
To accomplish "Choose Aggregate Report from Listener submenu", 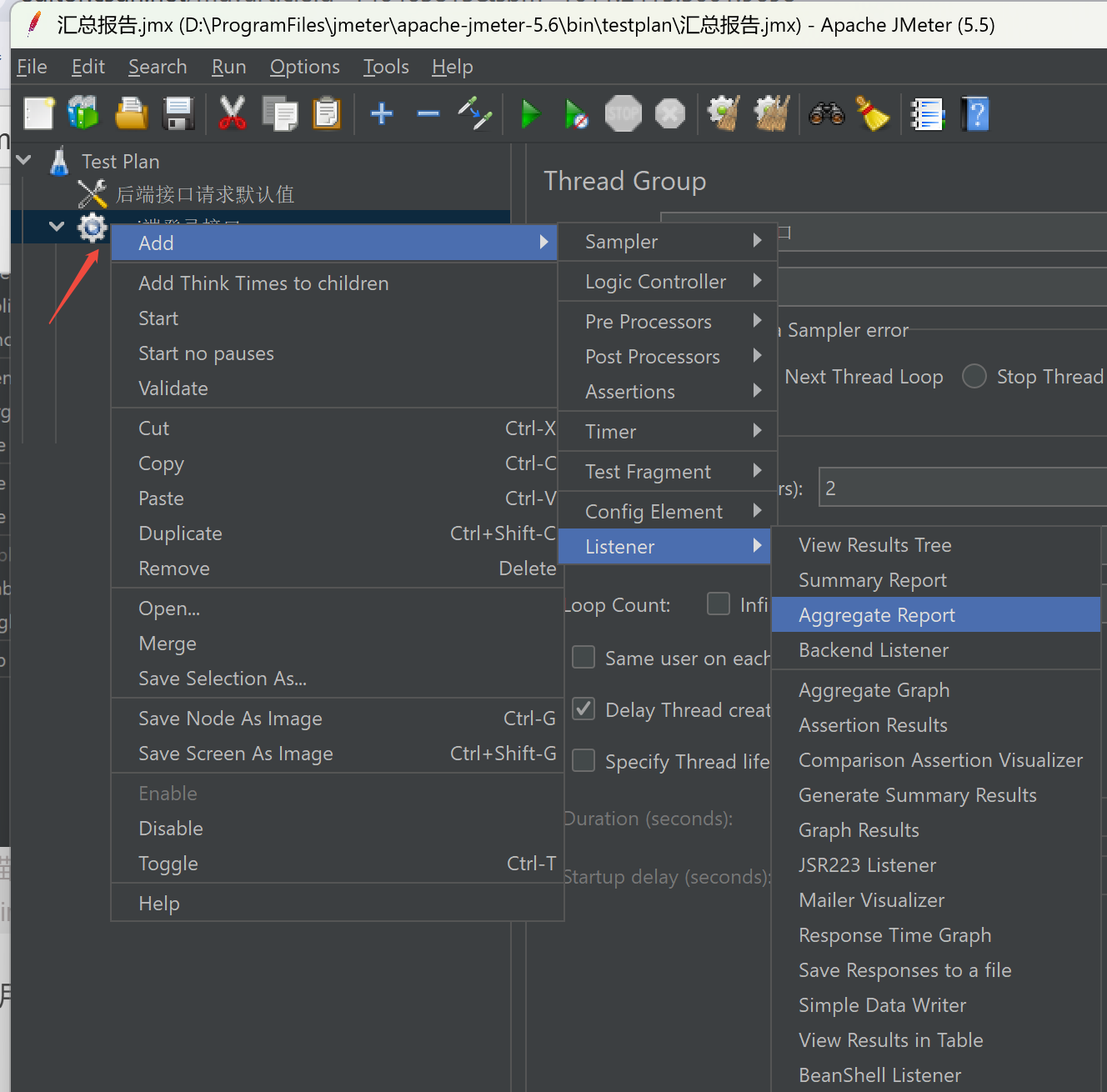I will coord(937,615).
